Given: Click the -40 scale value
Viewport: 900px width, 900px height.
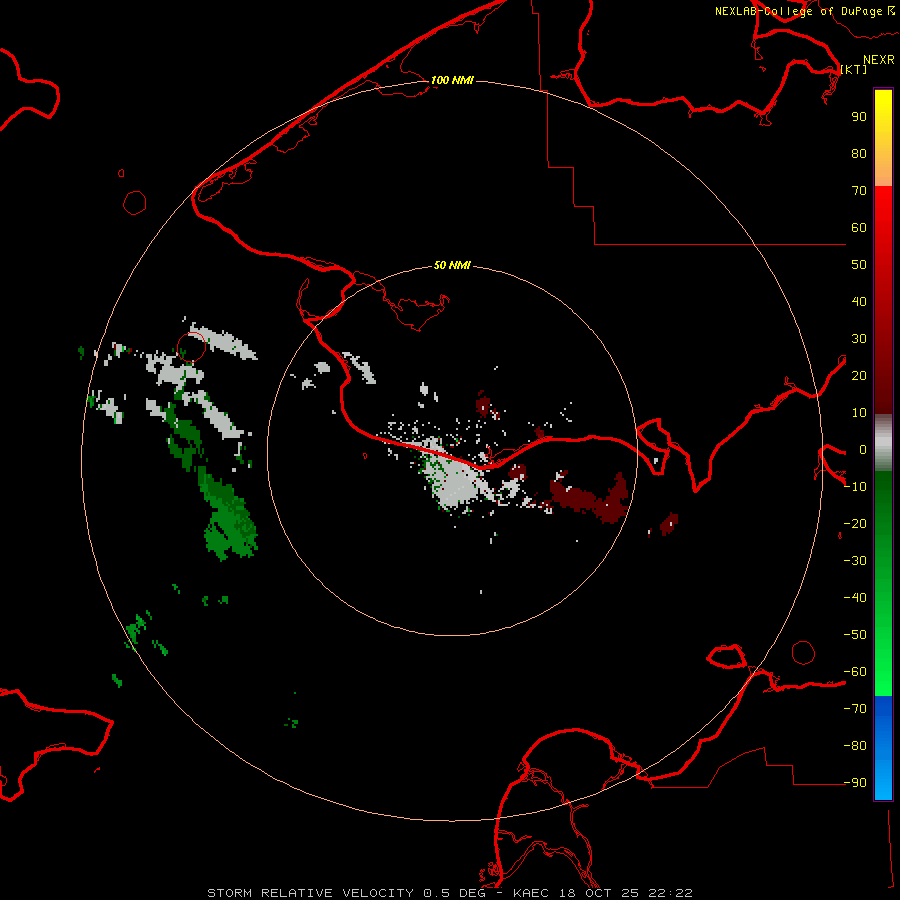Looking at the screenshot, I should pos(855,598).
